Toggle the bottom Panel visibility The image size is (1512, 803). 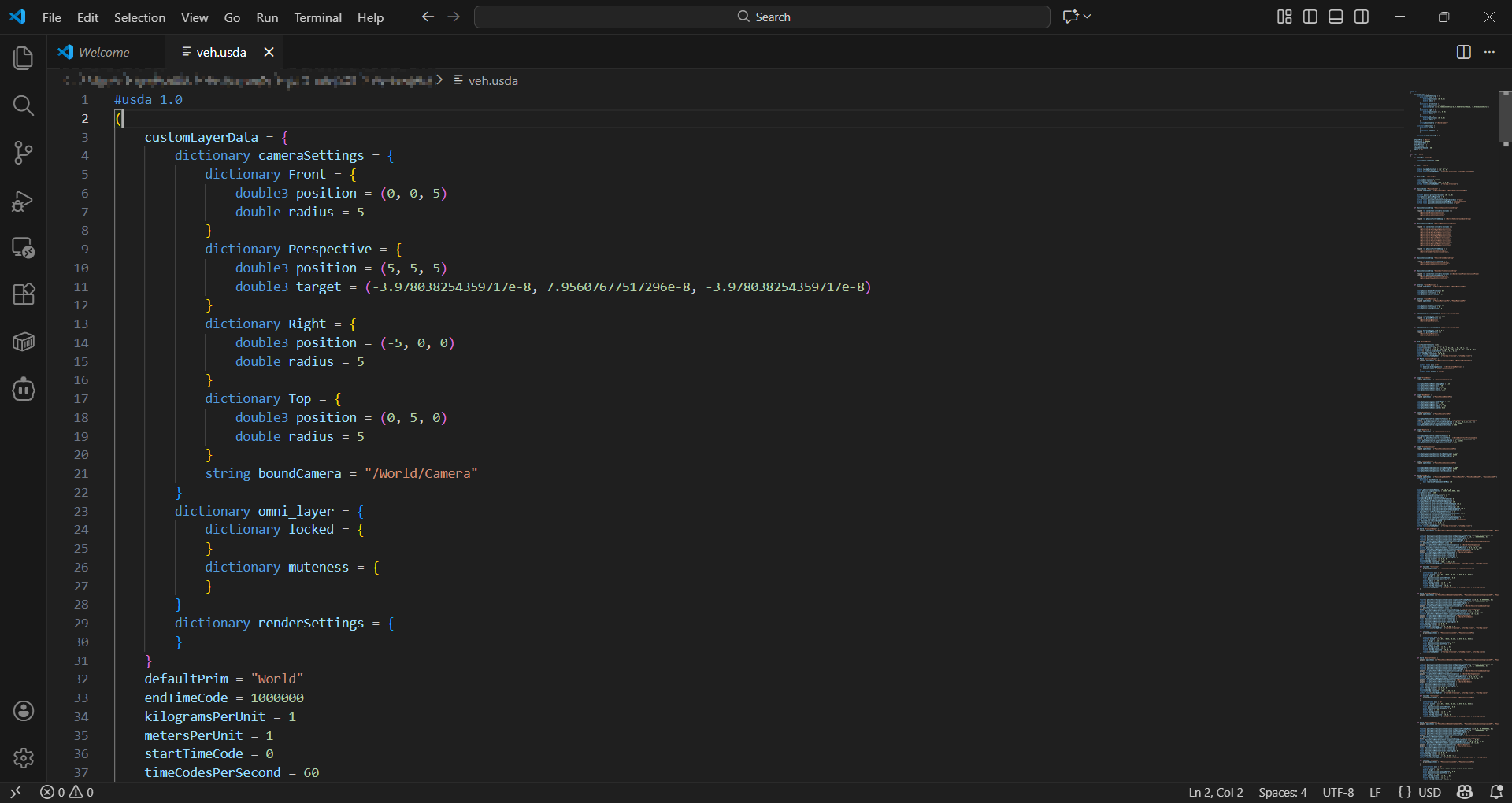pos(1336,17)
